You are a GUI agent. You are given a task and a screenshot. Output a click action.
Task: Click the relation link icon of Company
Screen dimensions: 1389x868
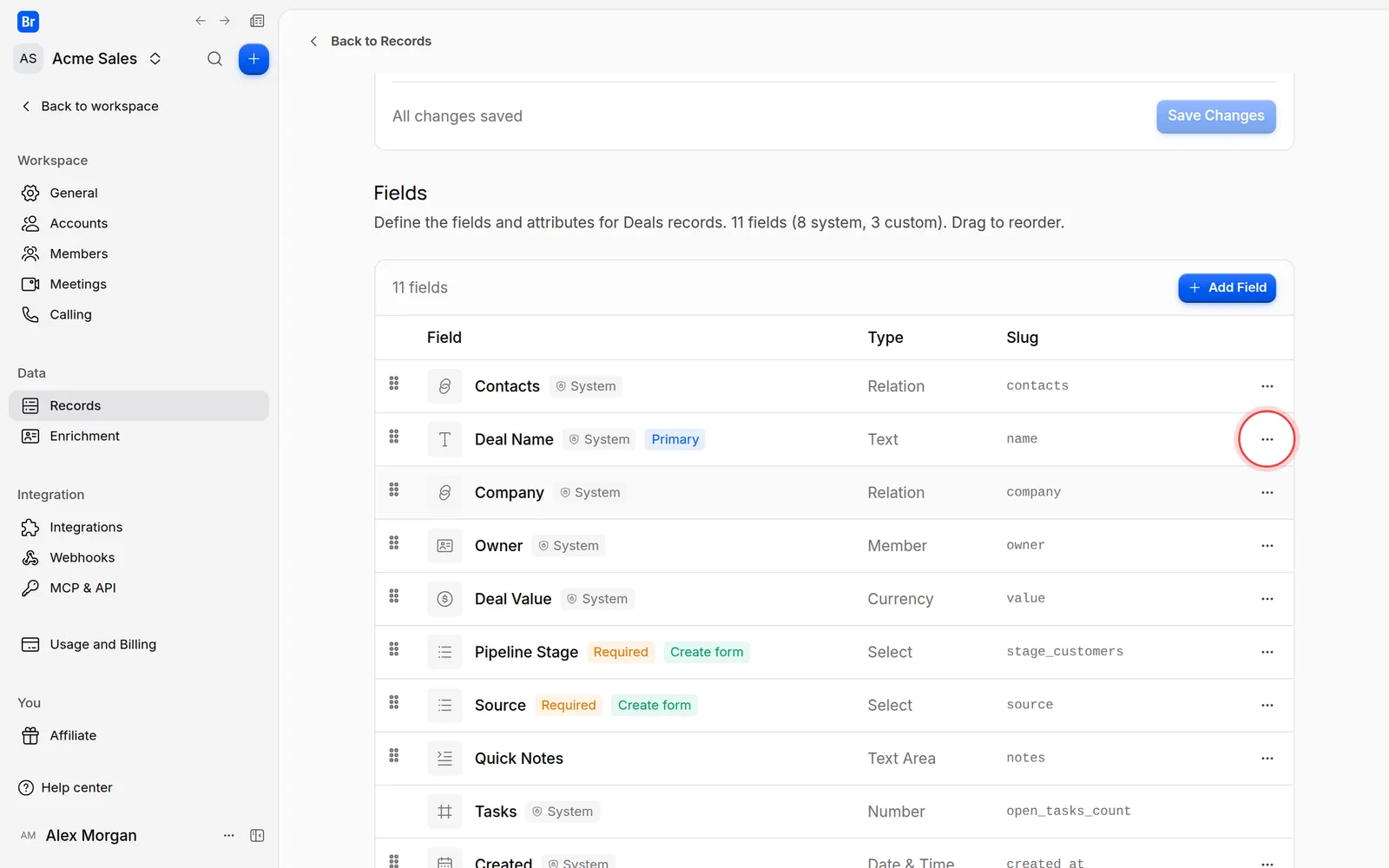(x=444, y=492)
